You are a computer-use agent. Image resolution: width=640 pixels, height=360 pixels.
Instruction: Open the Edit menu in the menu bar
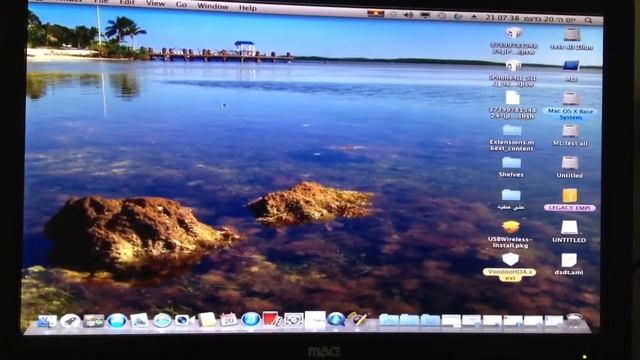pyautogui.click(x=127, y=2)
